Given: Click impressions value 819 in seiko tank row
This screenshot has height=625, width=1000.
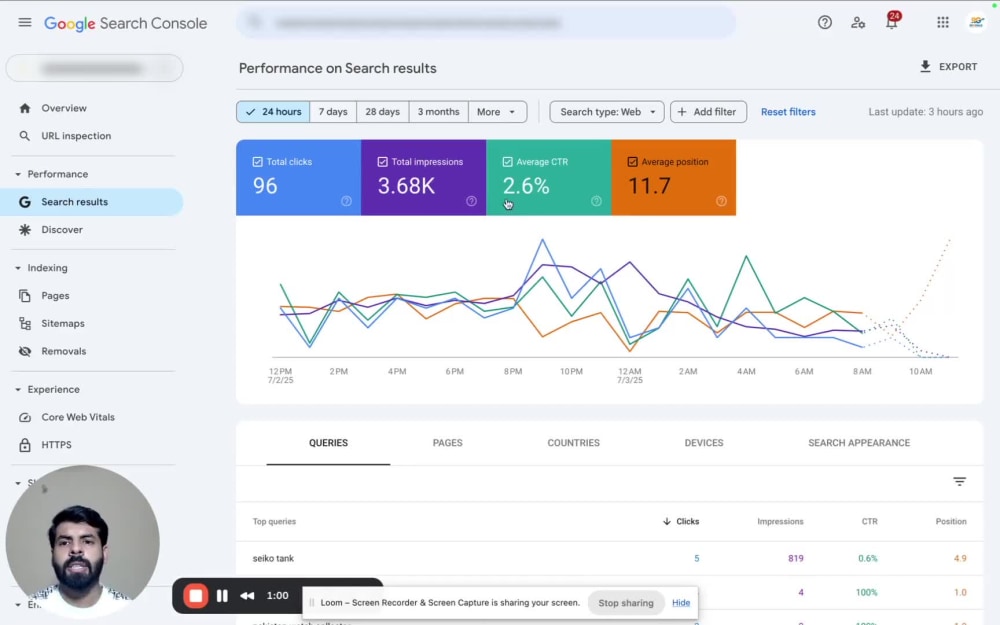Looking at the screenshot, I should pyautogui.click(x=795, y=559).
